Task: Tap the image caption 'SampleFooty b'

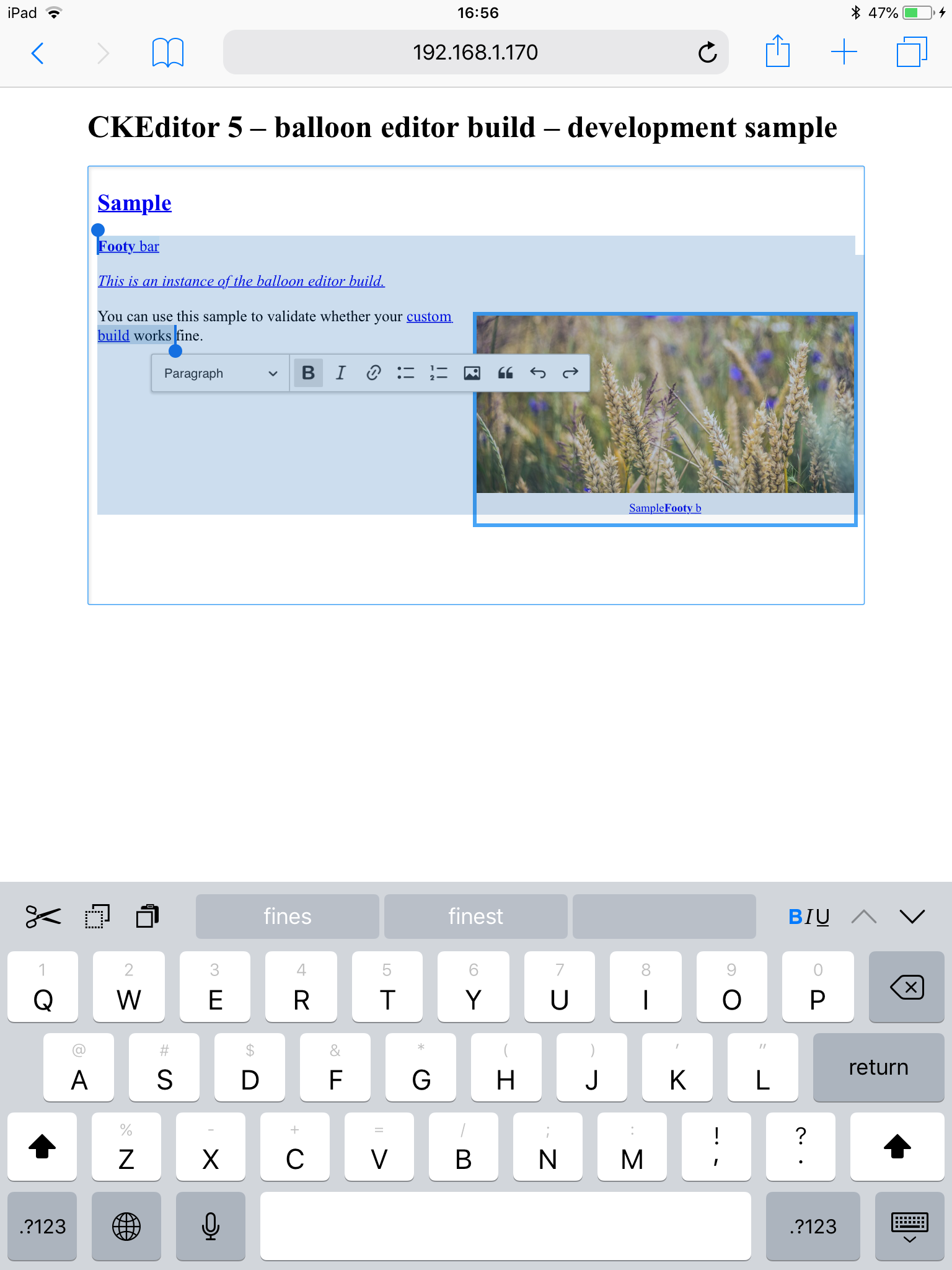Action: tap(665, 508)
